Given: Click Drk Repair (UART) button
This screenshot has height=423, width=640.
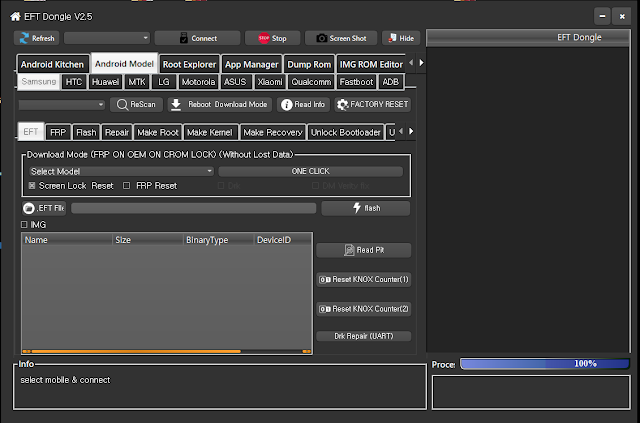Looking at the screenshot, I should click(x=364, y=336).
